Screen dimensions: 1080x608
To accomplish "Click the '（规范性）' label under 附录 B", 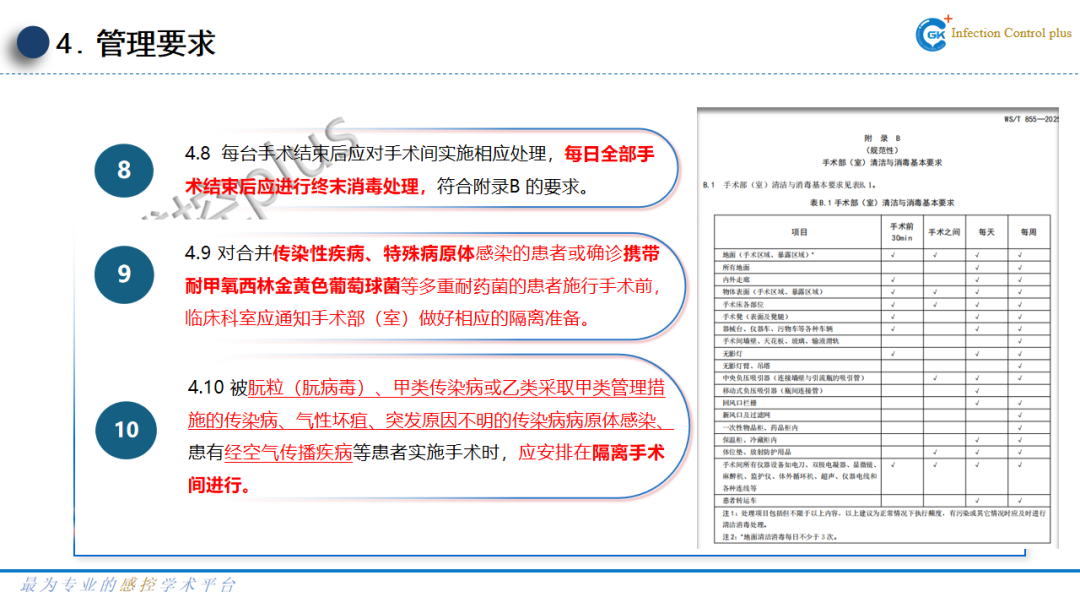I will (x=882, y=150).
